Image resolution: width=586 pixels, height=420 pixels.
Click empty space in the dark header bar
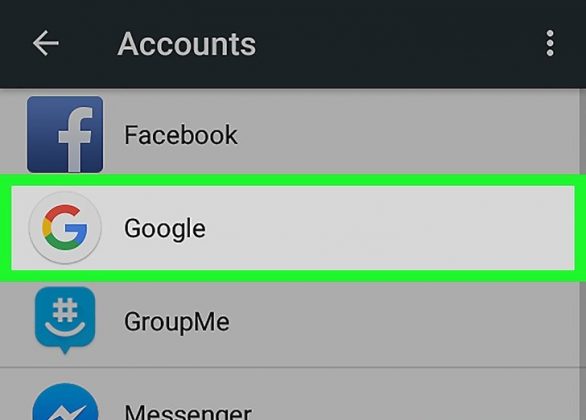[392, 43]
